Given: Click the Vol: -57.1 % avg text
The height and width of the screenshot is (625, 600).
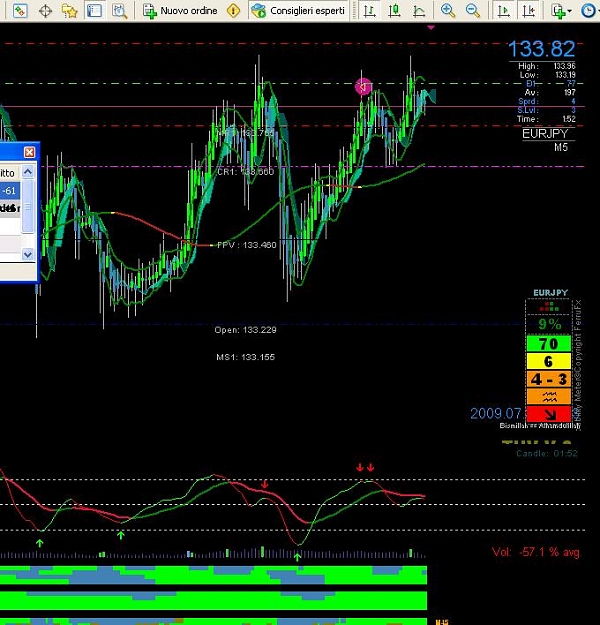Looking at the screenshot, I should point(535,552).
